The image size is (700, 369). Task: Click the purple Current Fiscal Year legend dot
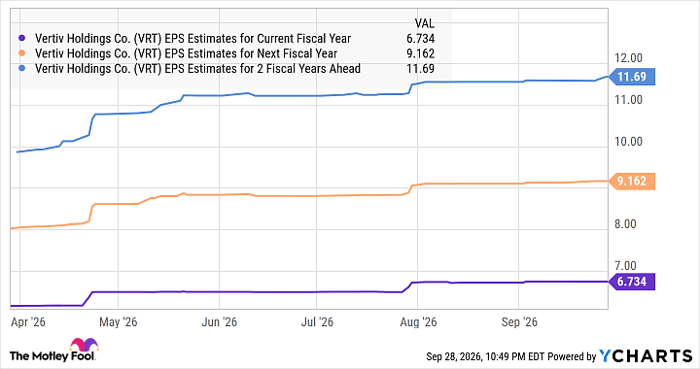tap(22, 38)
